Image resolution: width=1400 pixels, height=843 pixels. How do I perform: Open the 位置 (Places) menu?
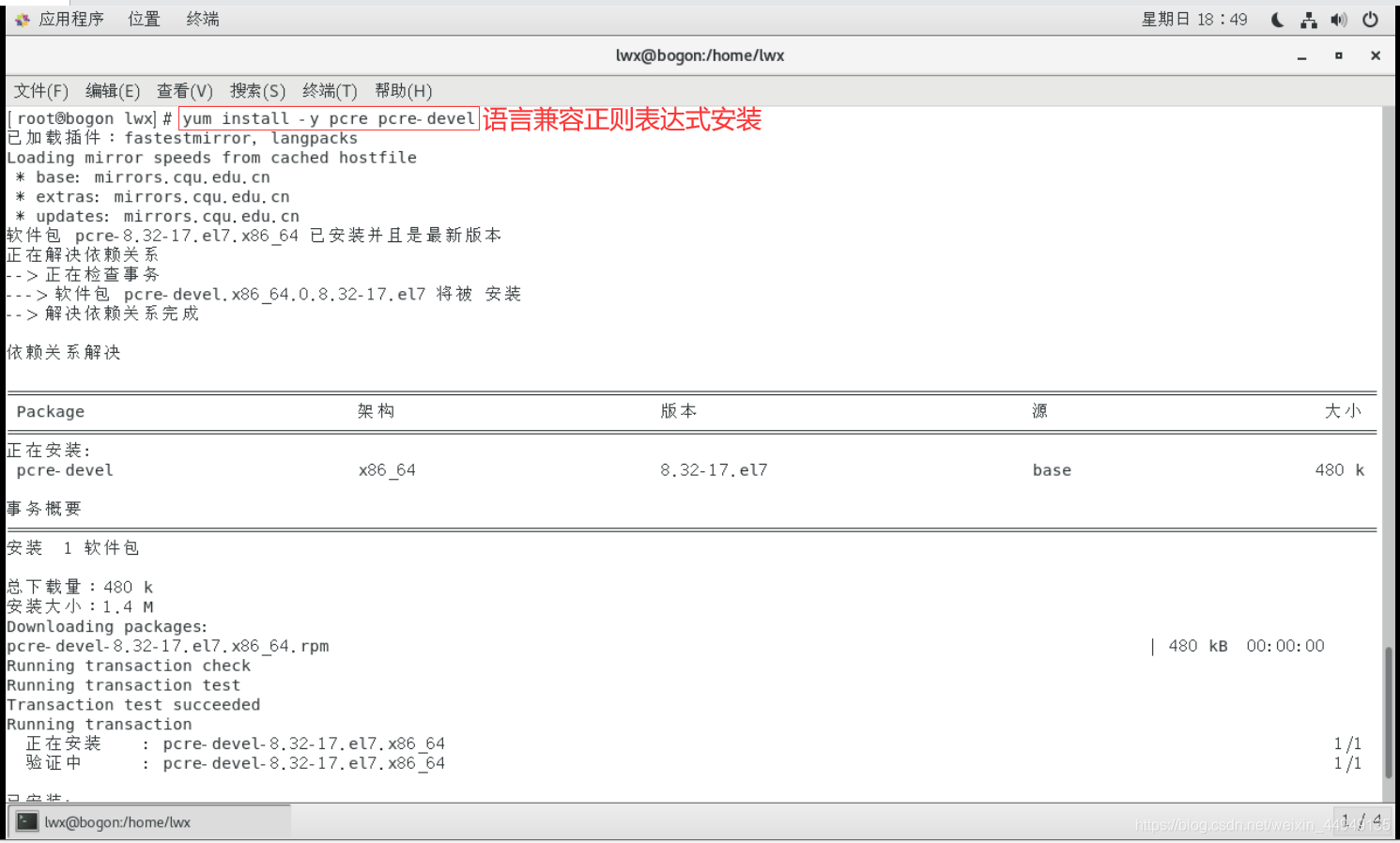click(144, 19)
